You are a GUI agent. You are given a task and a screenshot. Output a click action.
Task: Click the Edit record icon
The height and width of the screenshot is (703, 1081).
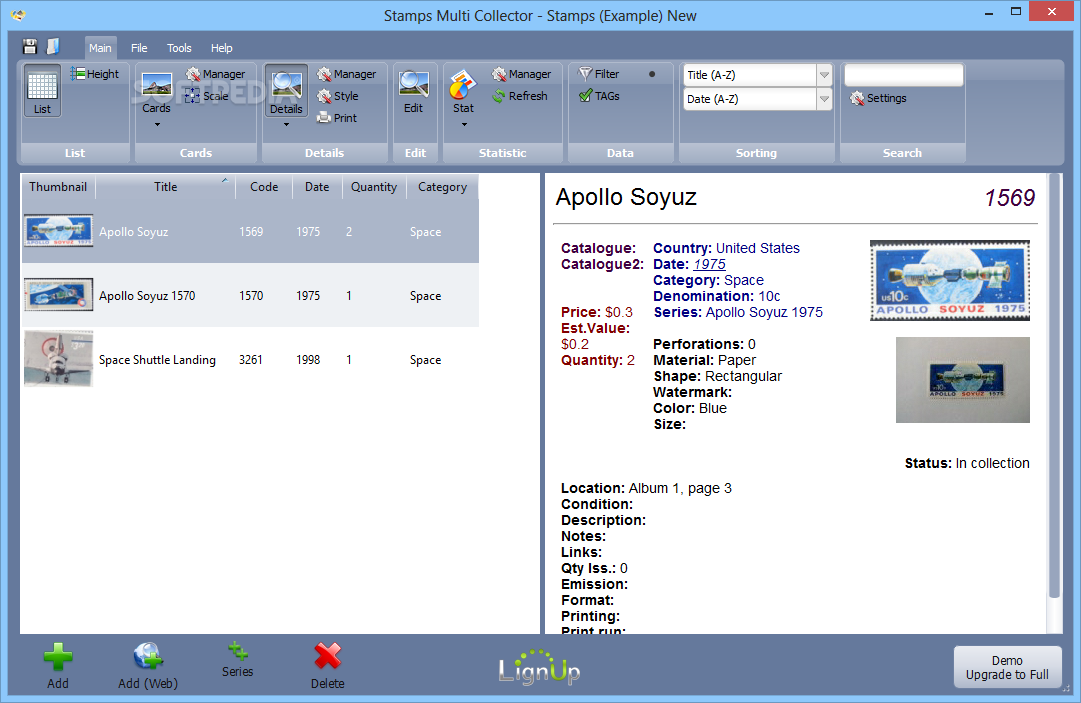coord(414,92)
